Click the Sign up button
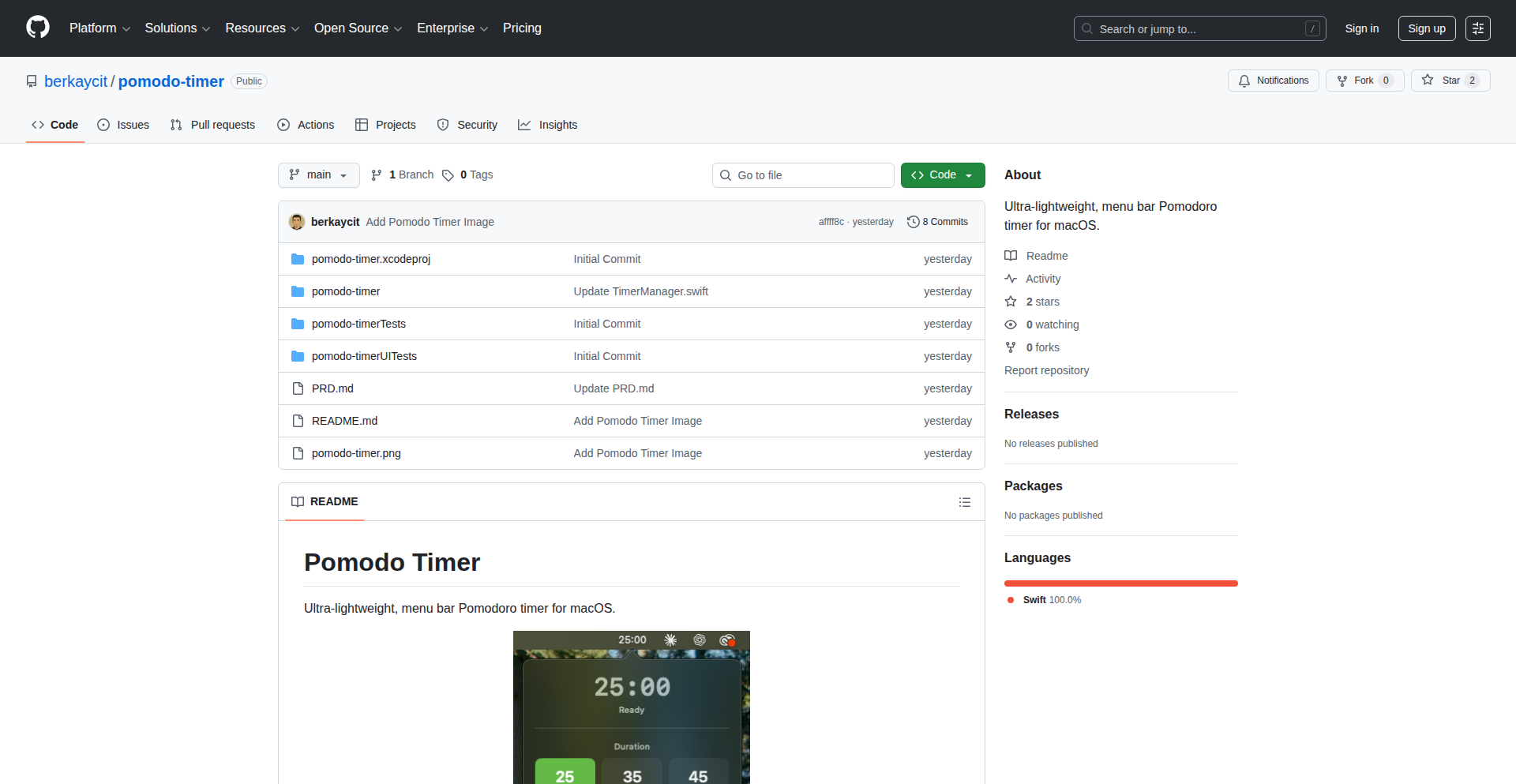Viewport: 1516px width, 784px height. click(1427, 28)
